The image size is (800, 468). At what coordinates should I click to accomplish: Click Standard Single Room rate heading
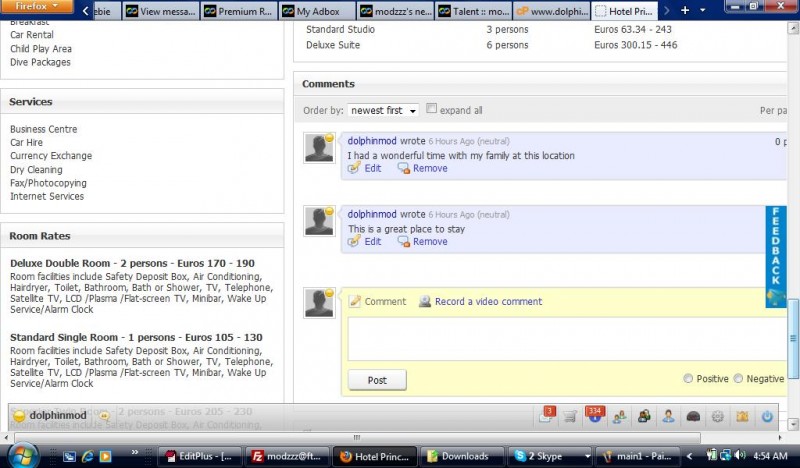click(136, 337)
